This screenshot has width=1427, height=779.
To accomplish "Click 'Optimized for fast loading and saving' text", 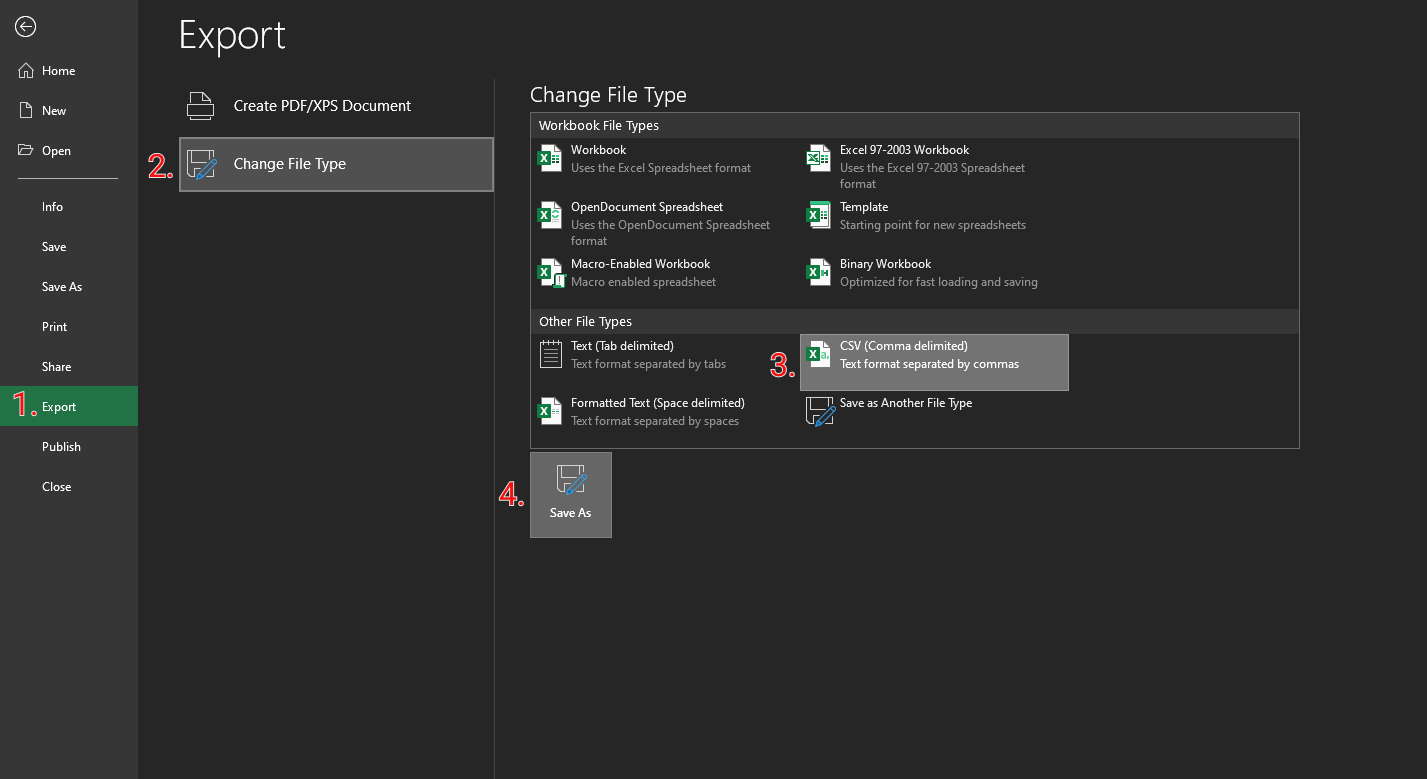I will [x=939, y=282].
